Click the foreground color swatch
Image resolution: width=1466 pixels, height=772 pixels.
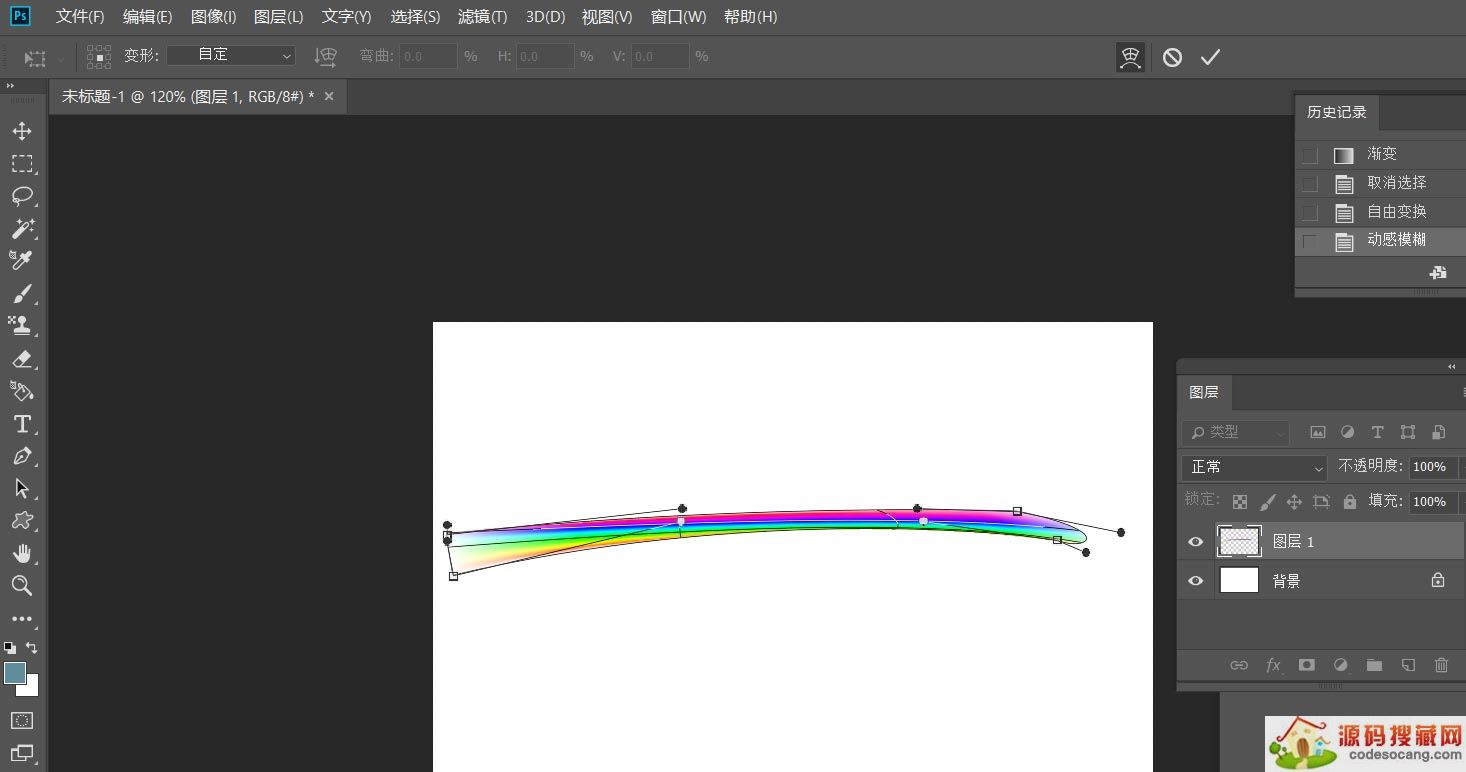(x=14, y=673)
